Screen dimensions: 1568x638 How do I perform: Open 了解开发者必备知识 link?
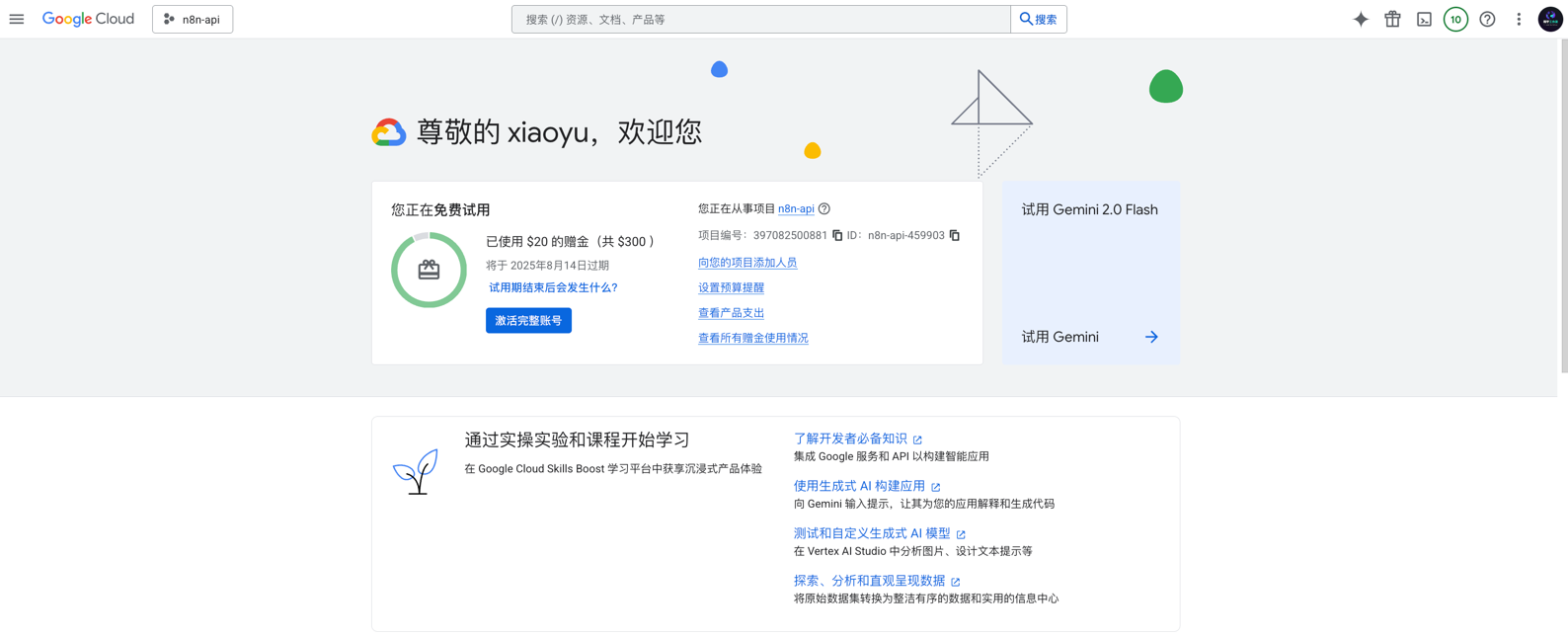pos(850,439)
